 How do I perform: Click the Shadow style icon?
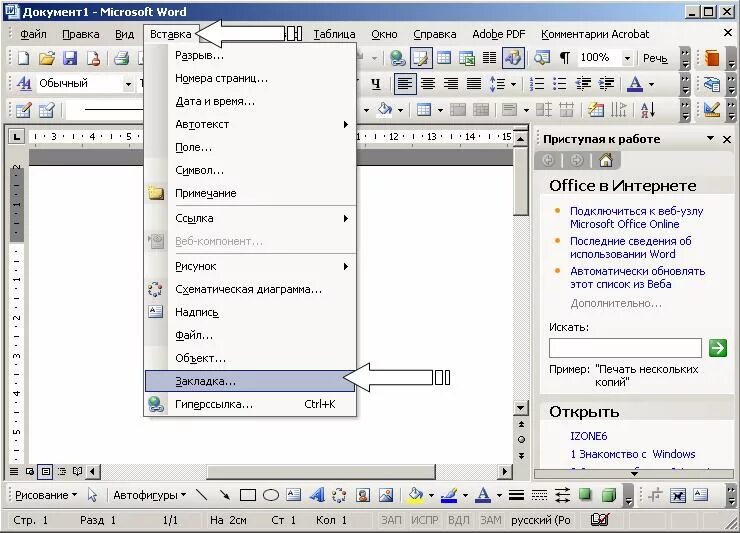585,495
